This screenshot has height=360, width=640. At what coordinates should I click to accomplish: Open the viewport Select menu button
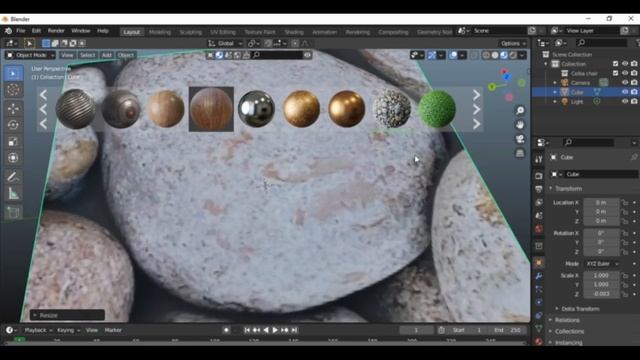87,55
